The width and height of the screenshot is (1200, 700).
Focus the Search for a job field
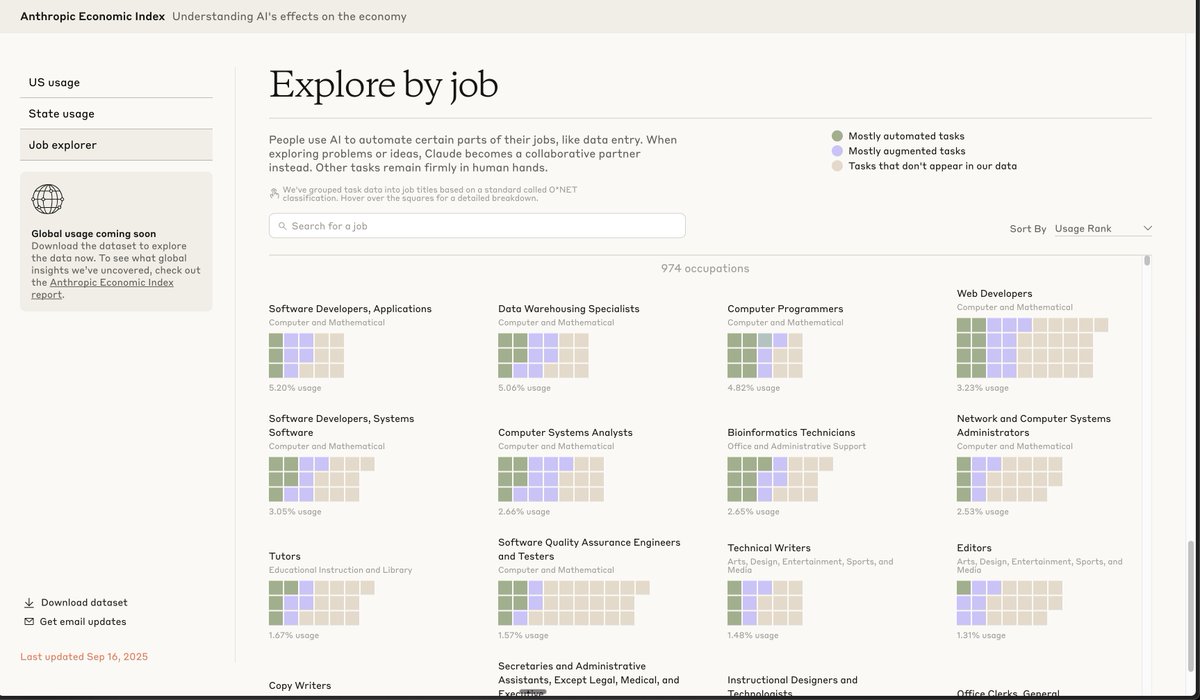(x=477, y=226)
